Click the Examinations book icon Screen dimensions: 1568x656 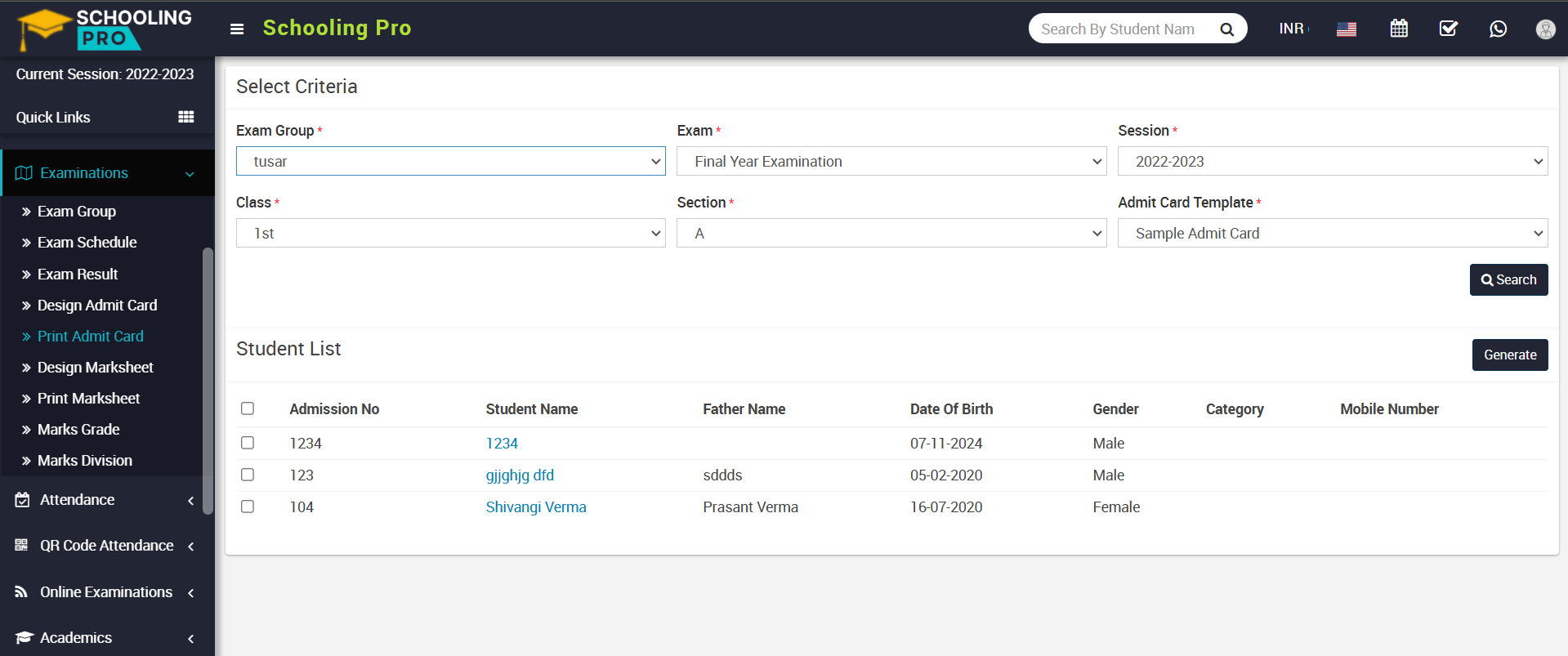(x=24, y=173)
